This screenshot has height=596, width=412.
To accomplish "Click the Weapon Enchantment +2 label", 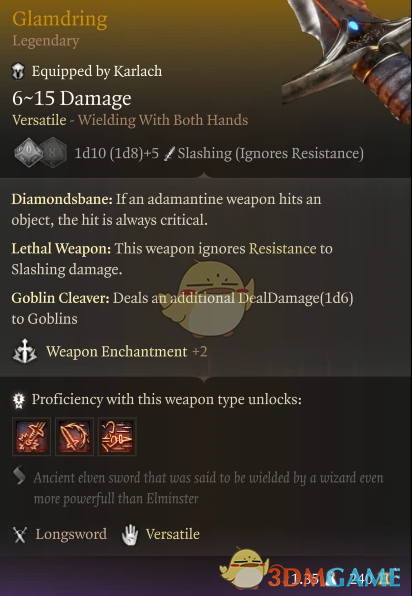I will [x=127, y=352].
